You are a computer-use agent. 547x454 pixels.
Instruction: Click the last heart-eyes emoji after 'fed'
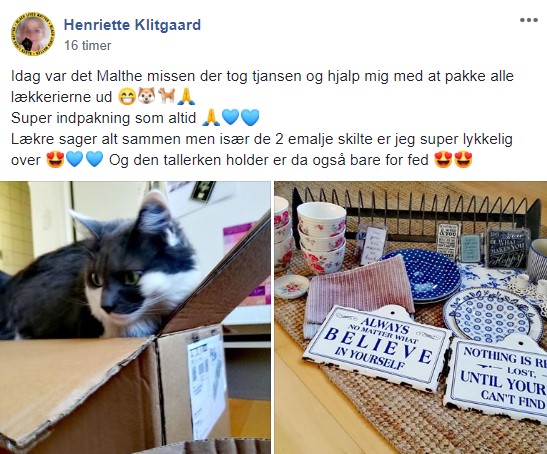tap(463, 160)
